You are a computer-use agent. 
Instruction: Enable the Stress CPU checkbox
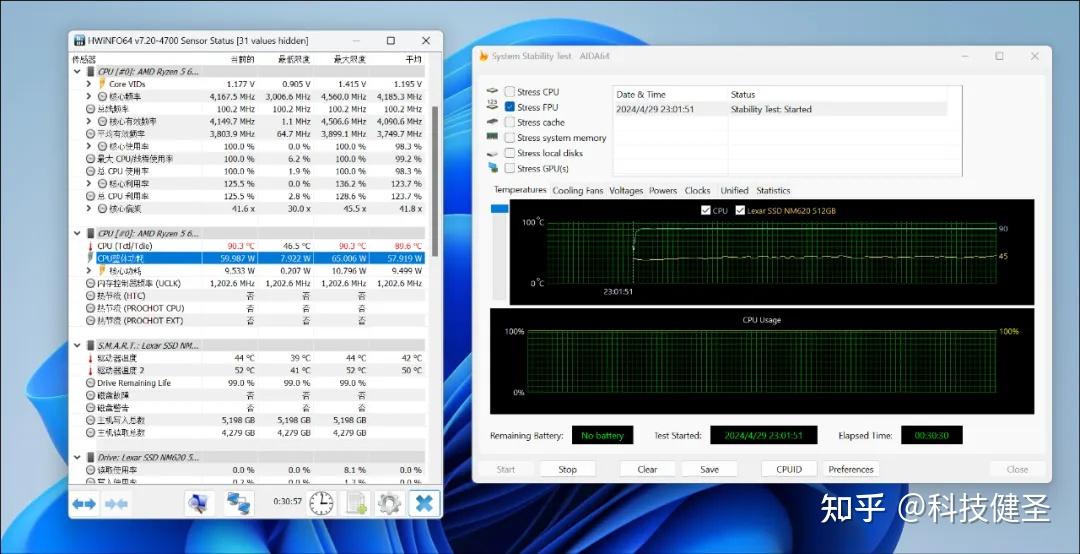click(x=510, y=92)
